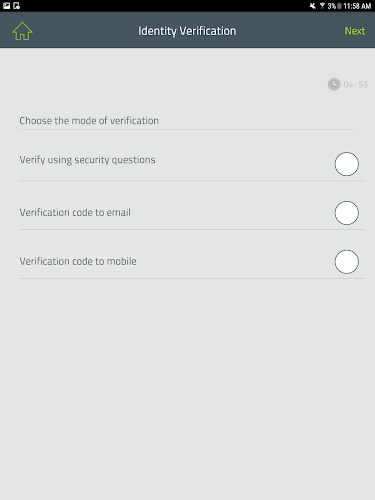Click the Identity Verification title
This screenshot has height=500, width=375.
187,31
